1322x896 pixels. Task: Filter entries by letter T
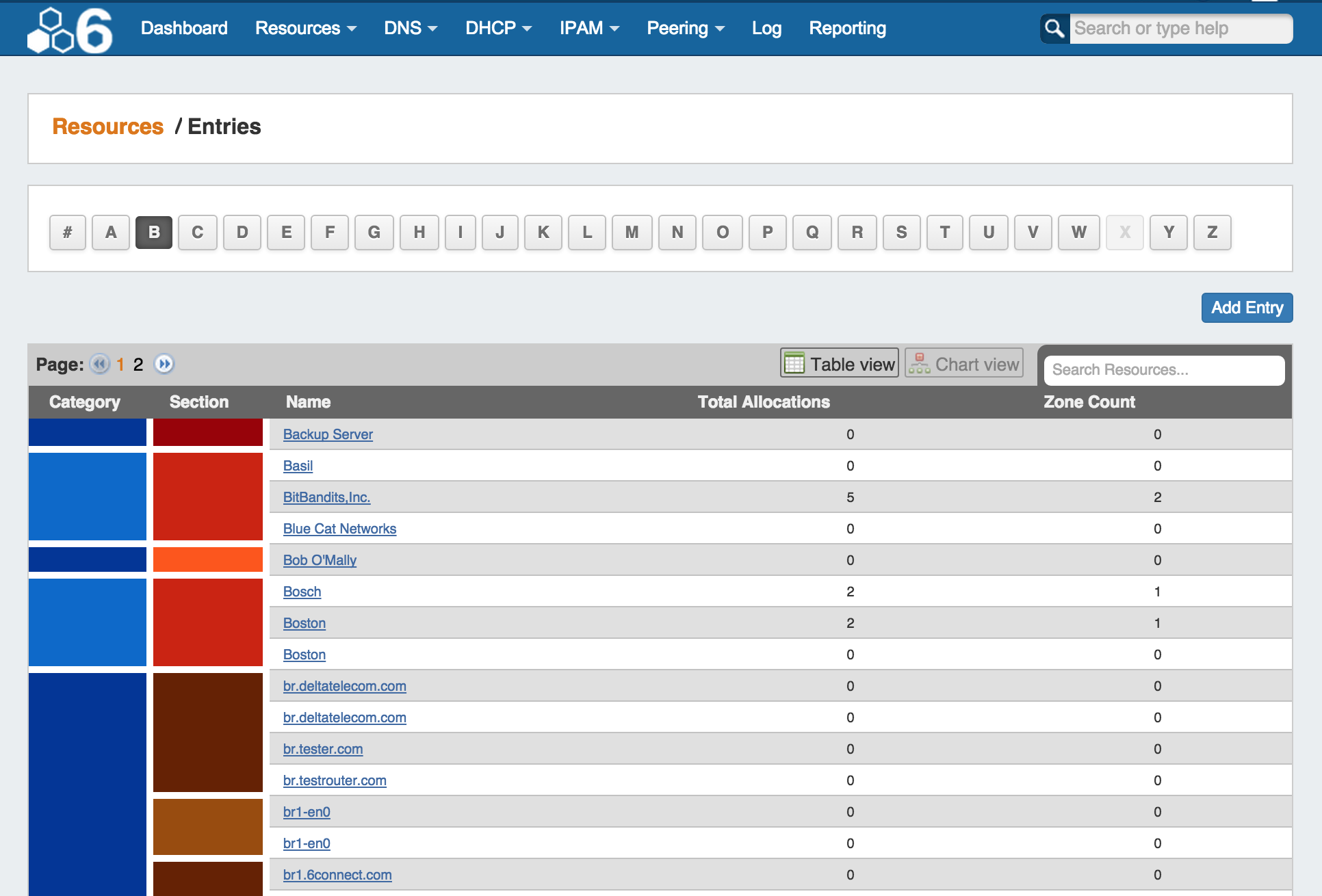tap(945, 233)
